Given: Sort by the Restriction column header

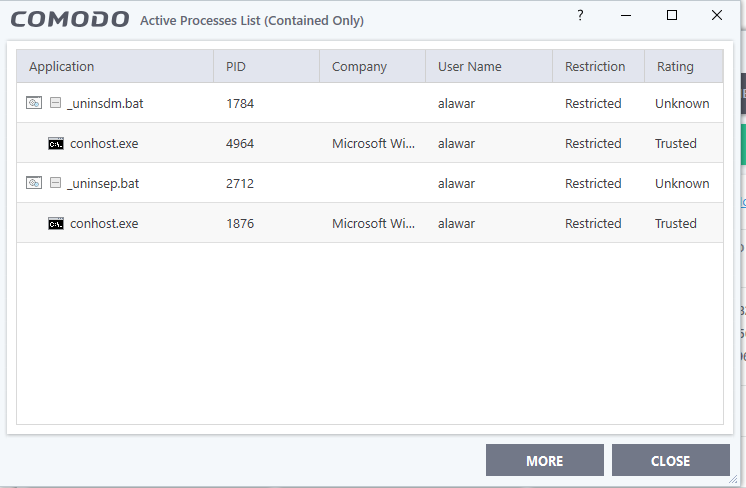Looking at the screenshot, I should [x=595, y=67].
